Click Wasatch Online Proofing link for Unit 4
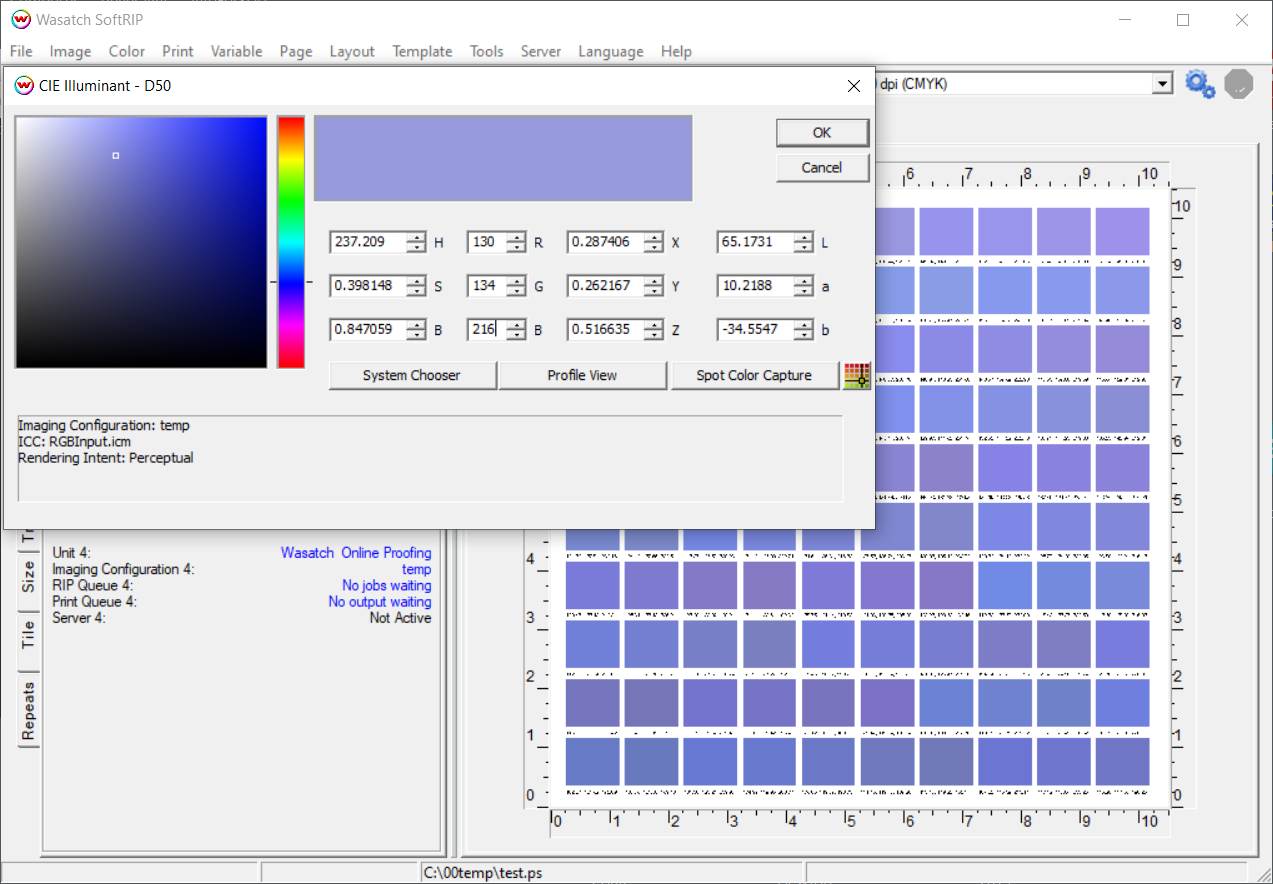Screen dimensions: 1273x884 [356, 552]
